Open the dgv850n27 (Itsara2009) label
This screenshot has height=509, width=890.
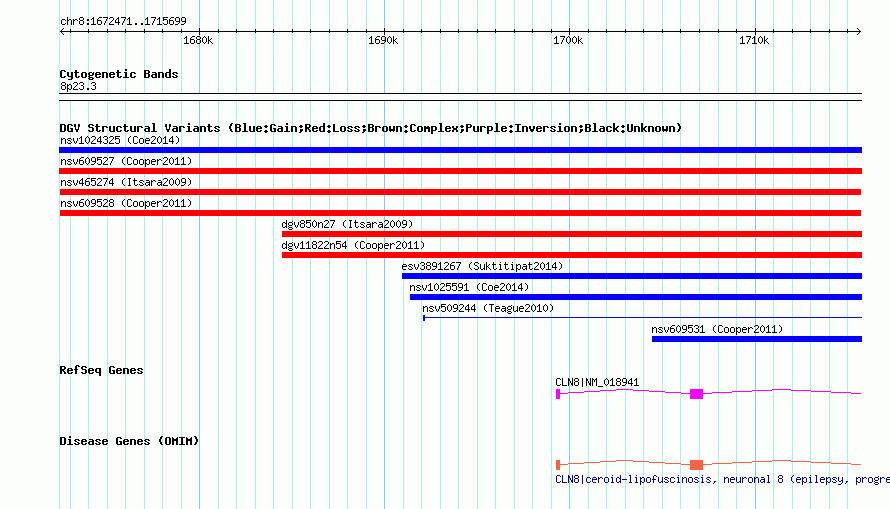coord(347,224)
